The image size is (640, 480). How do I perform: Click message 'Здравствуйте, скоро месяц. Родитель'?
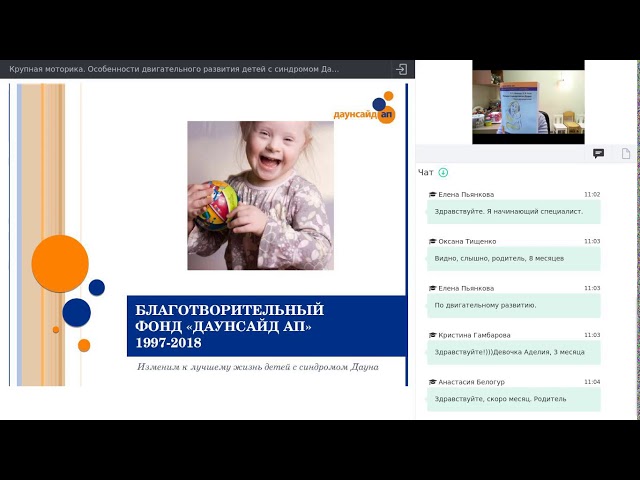pyautogui.click(x=513, y=399)
